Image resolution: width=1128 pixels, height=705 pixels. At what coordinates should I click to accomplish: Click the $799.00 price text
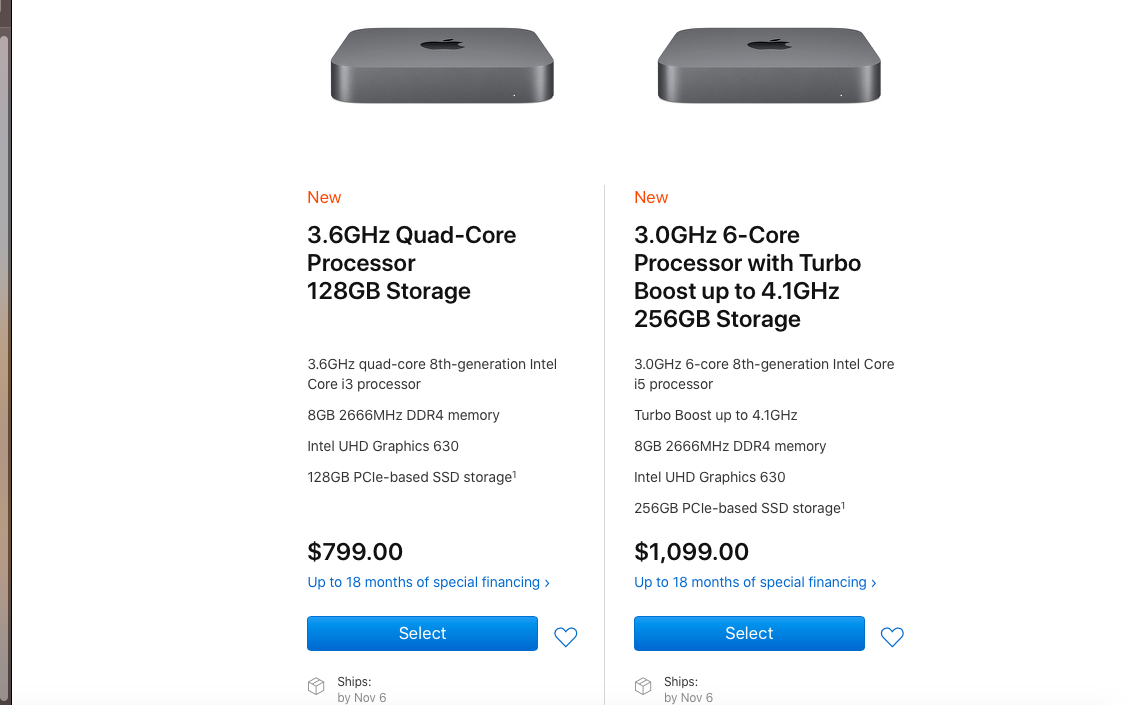point(355,552)
